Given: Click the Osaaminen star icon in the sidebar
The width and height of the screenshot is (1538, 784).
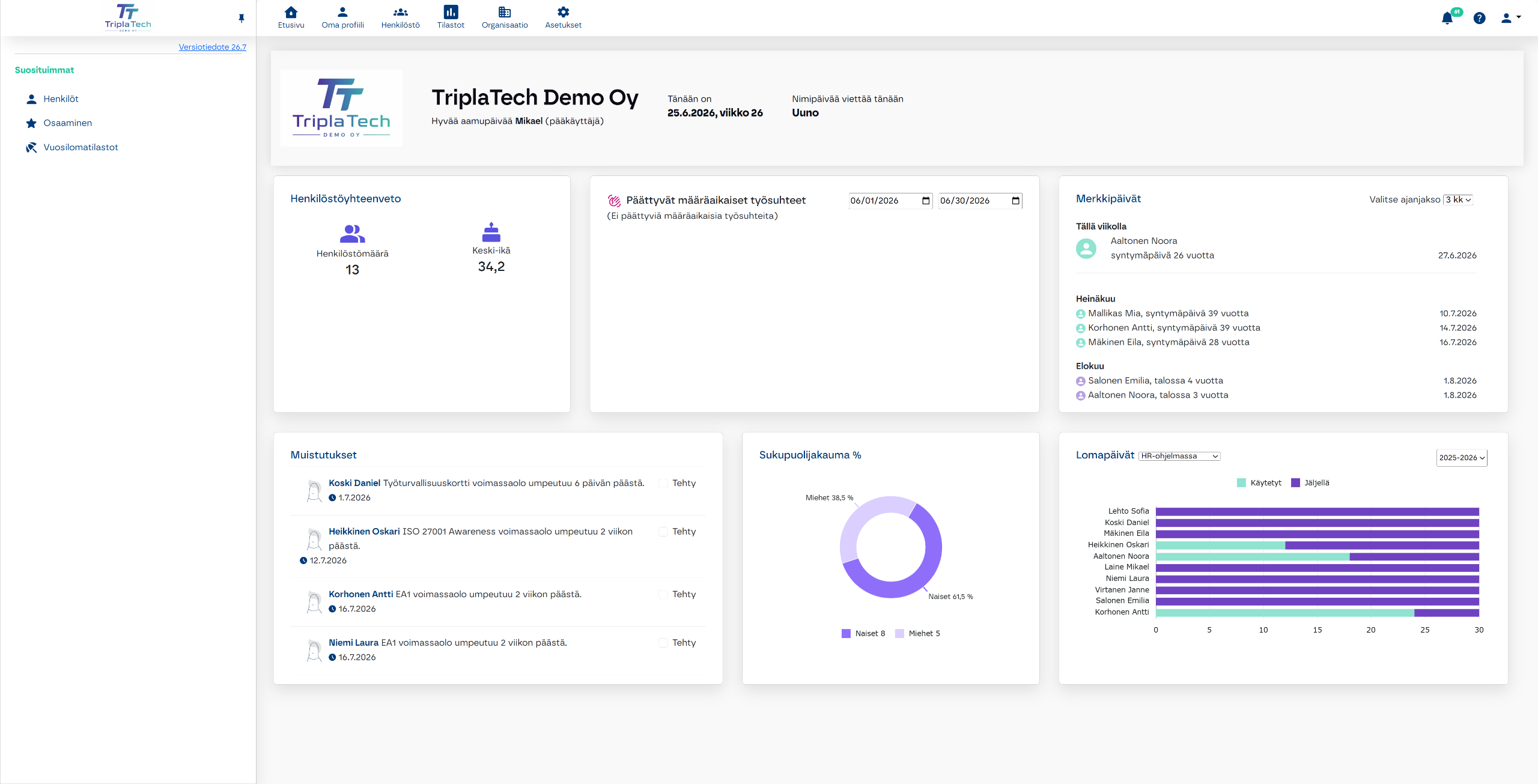Looking at the screenshot, I should (x=31, y=123).
